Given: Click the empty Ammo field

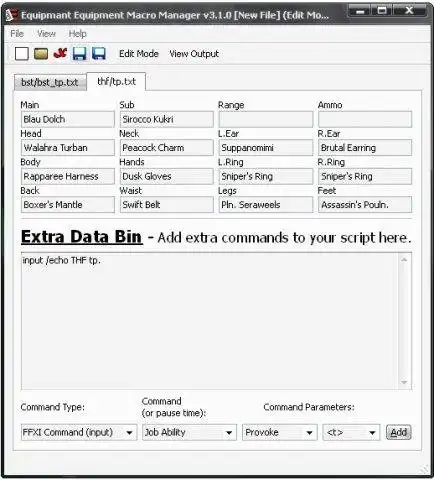Looking at the screenshot, I should point(365,119).
